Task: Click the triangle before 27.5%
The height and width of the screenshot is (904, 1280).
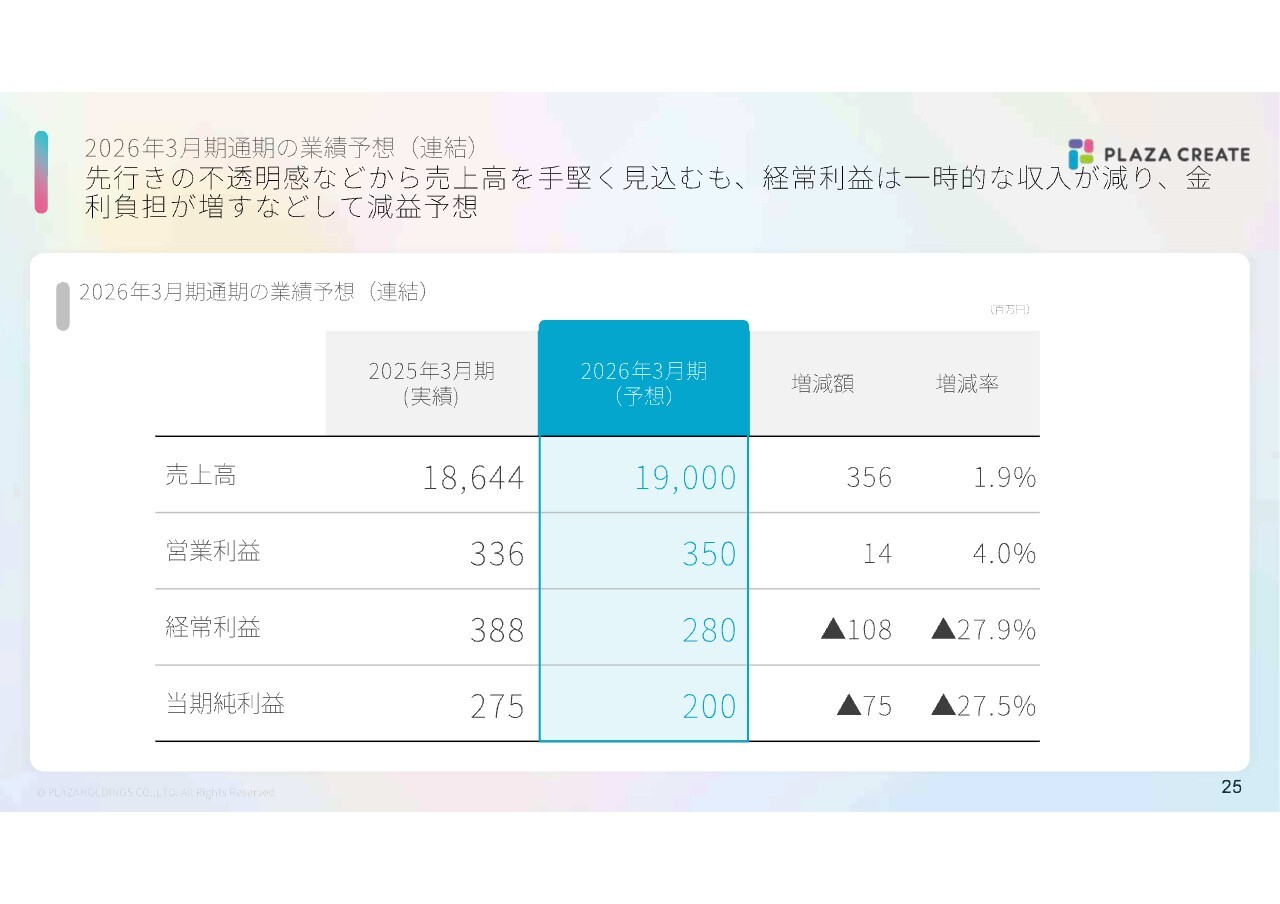Action: pyautogui.click(x=942, y=706)
